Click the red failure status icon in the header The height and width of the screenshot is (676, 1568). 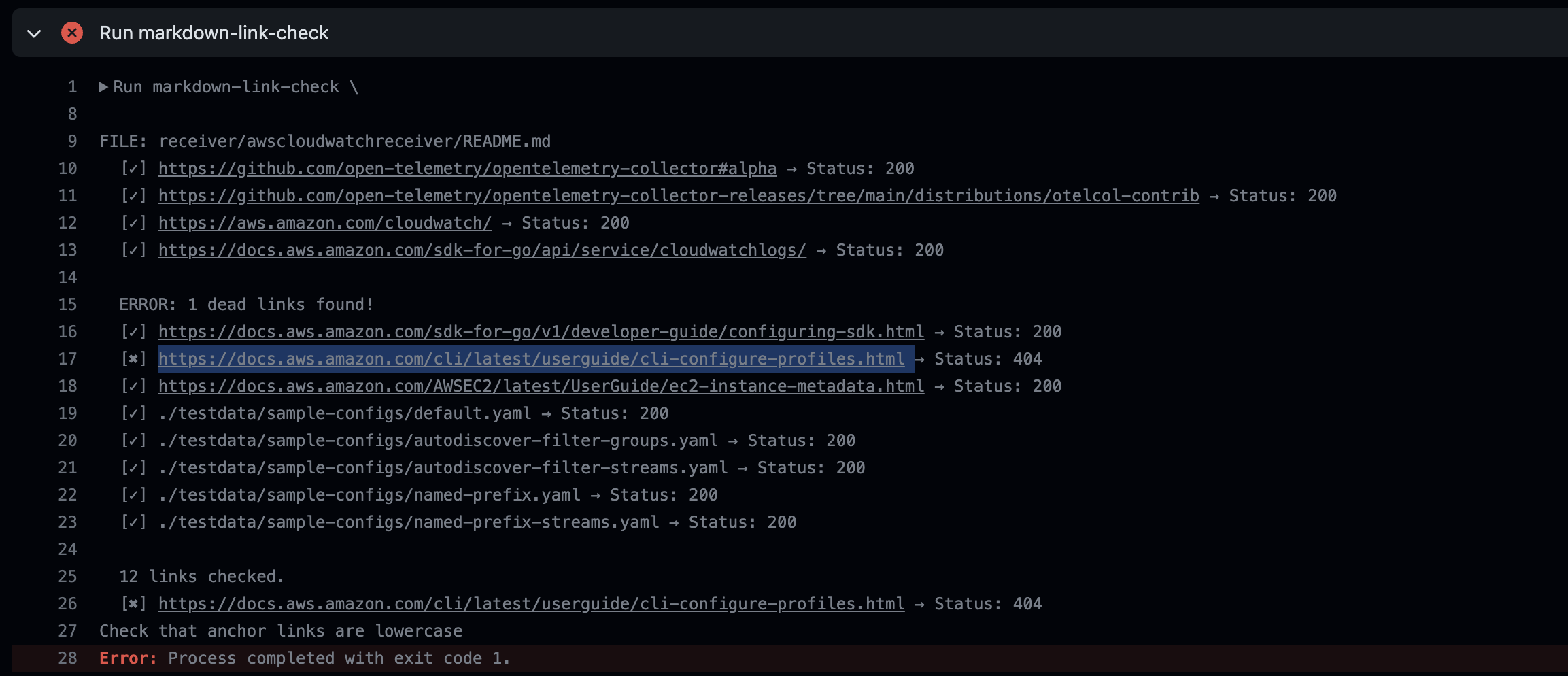coord(72,33)
